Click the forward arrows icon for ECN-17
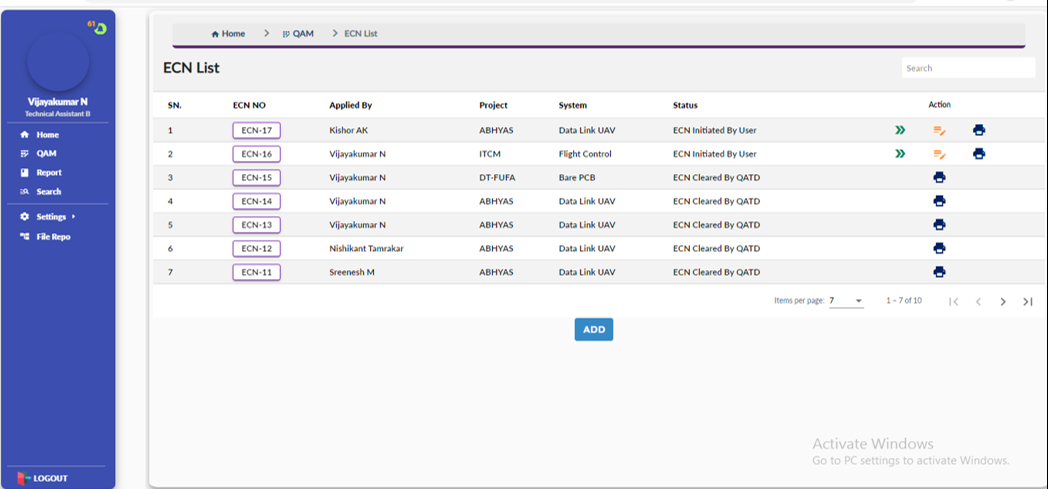 pyautogui.click(x=900, y=130)
